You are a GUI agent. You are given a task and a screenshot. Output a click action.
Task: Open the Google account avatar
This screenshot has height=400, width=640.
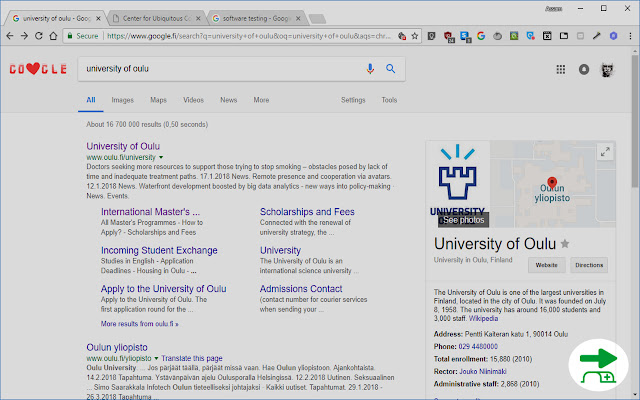click(x=607, y=69)
